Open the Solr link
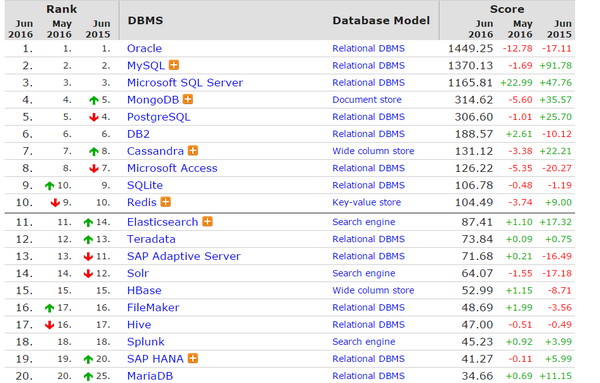Viewport: 600px width, 383px height. pyautogui.click(x=138, y=273)
